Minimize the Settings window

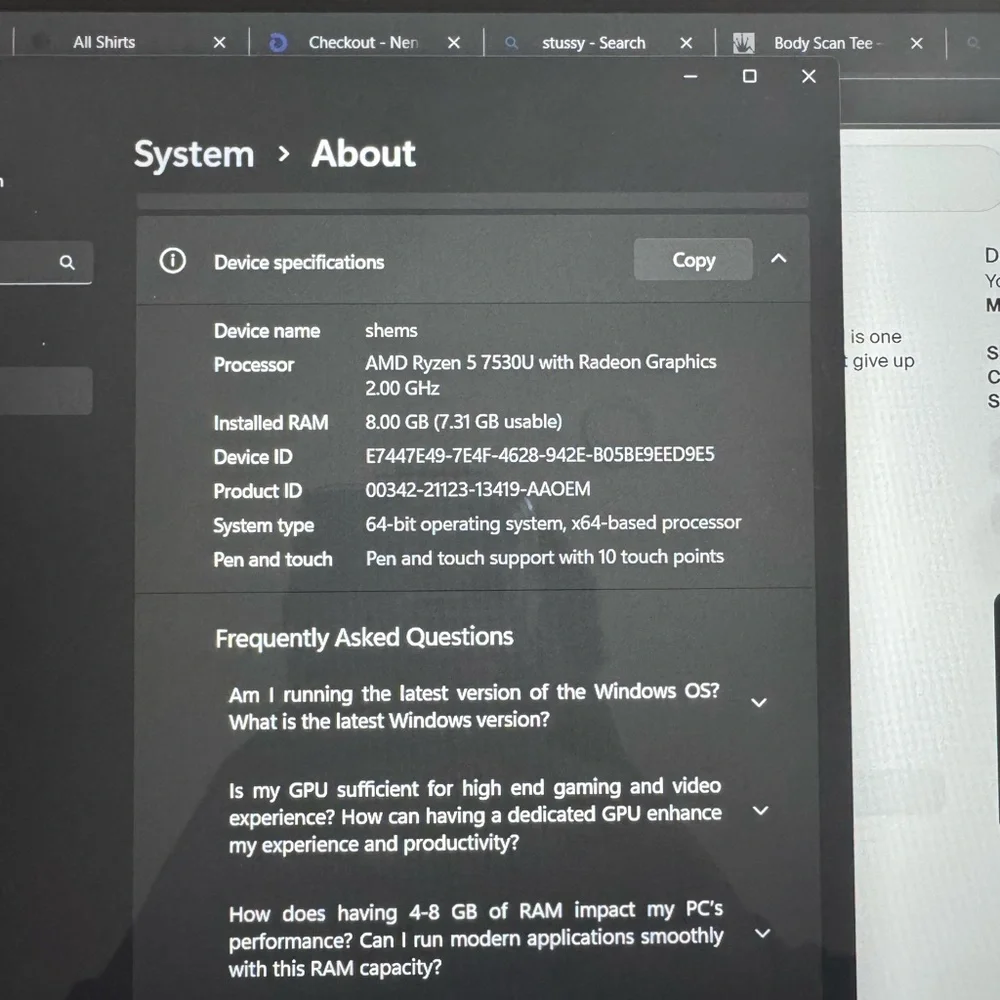[x=691, y=77]
